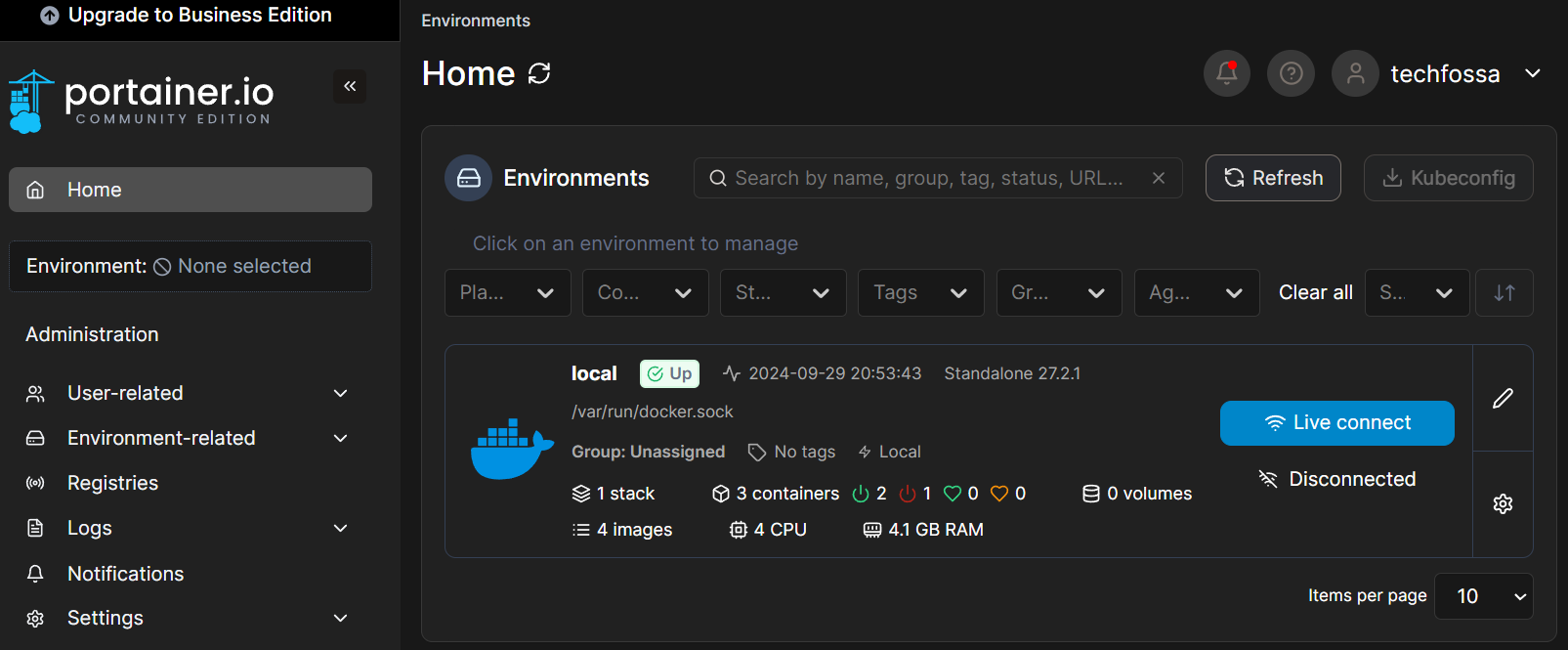
Task: Toggle sort order arrows icon
Action: [1504, 292]
